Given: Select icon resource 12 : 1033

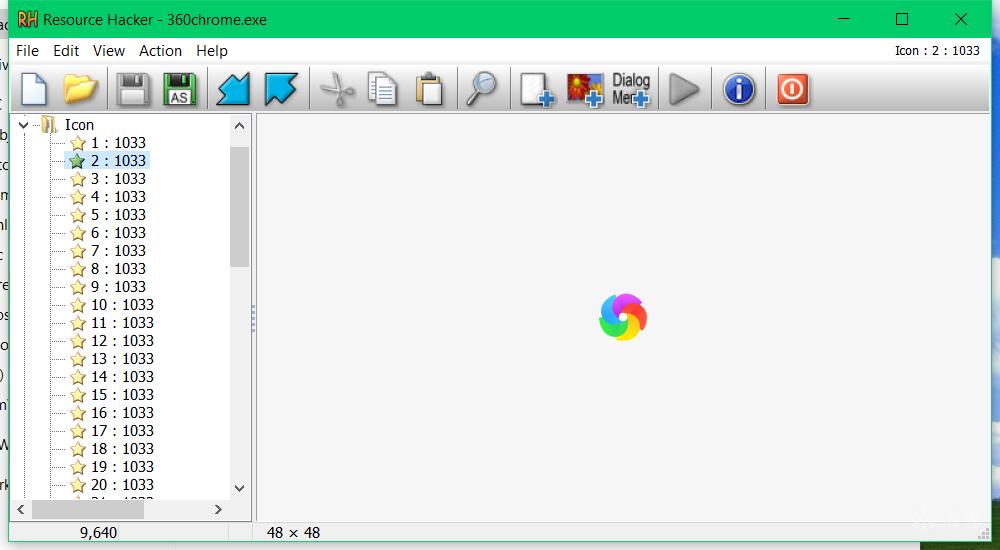Looking at the screenshot, I should [x=122, y=341].
